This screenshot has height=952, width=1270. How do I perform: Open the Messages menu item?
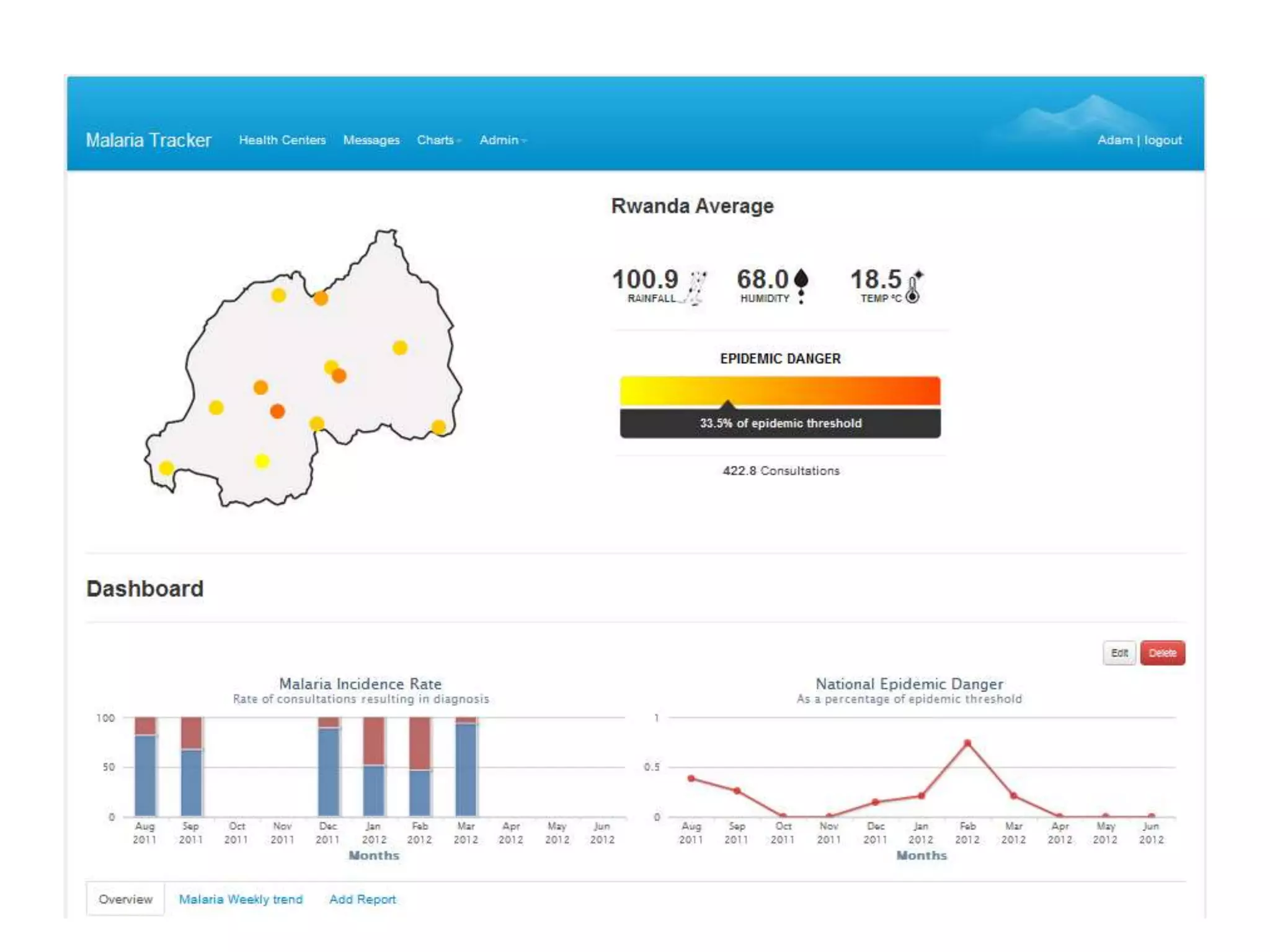[x=371, y=140]
